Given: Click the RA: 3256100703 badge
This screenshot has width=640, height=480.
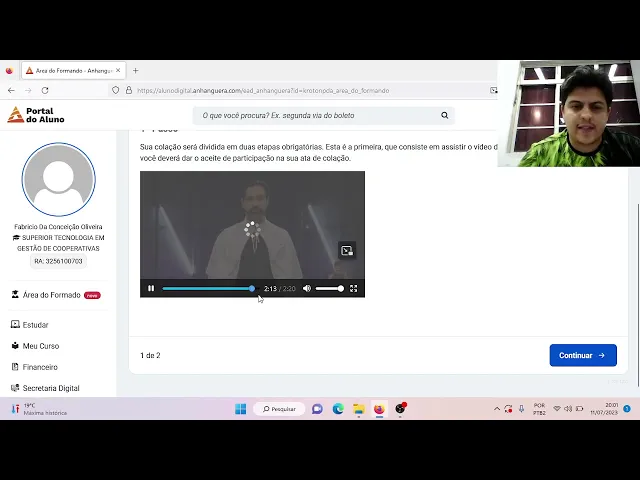Looking at the screenshot, I should point(58,261).
